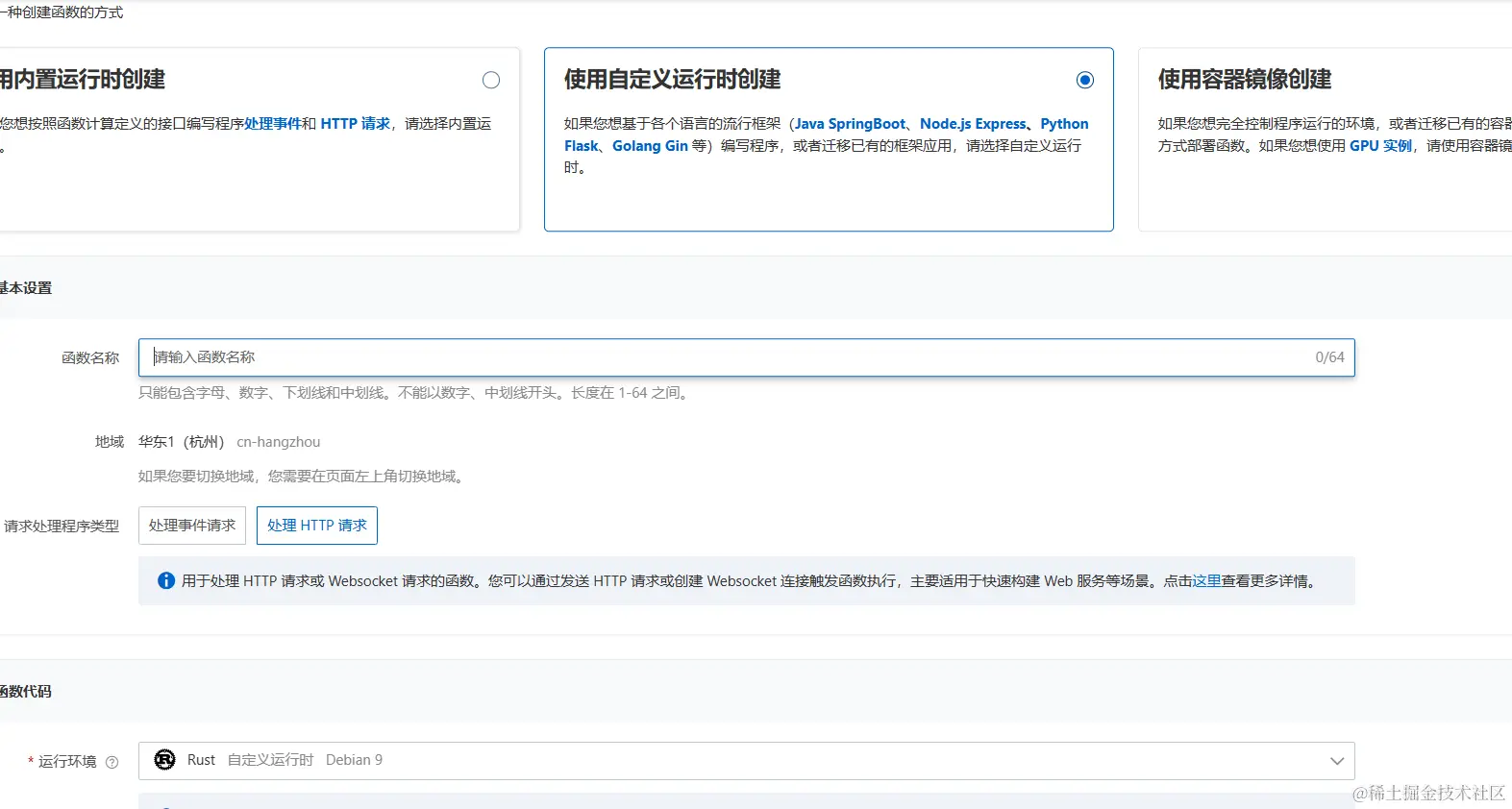Open the Rust runtime environment dropdown
This screenshot has width=1512, height=809.
(x=746, y=760)
